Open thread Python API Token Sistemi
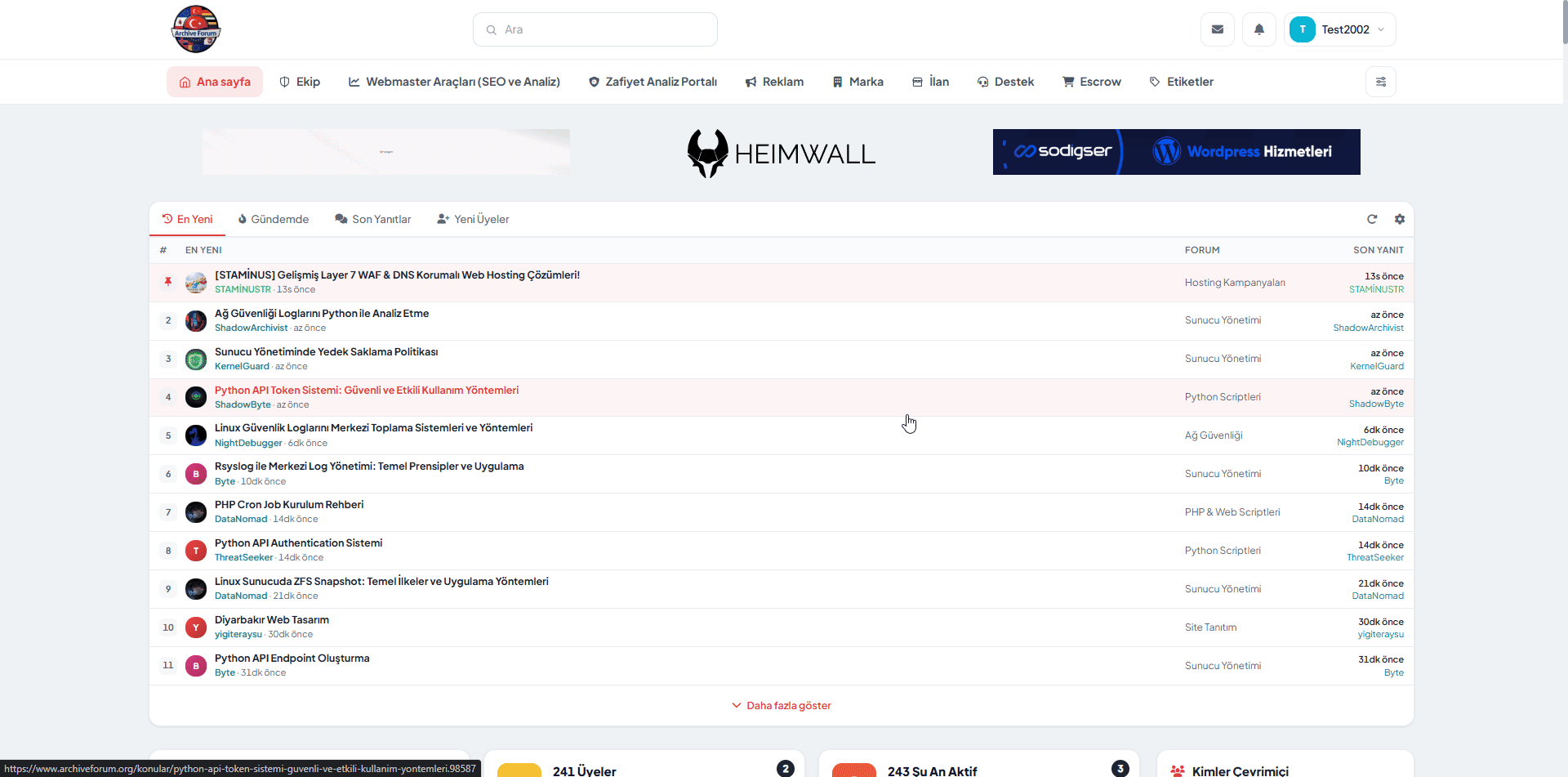1568x777 pixels. point(367,391)
